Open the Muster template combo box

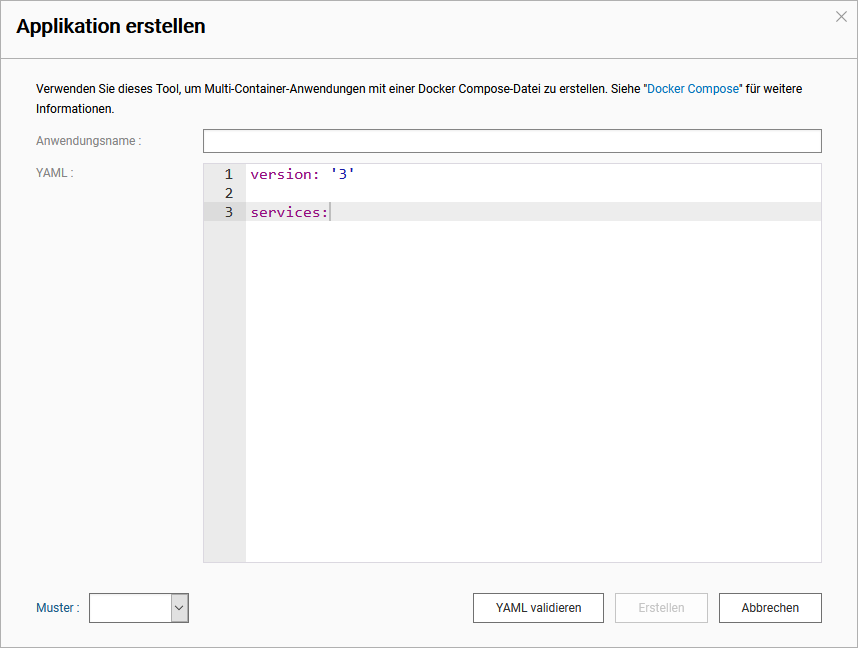[130, 608]
